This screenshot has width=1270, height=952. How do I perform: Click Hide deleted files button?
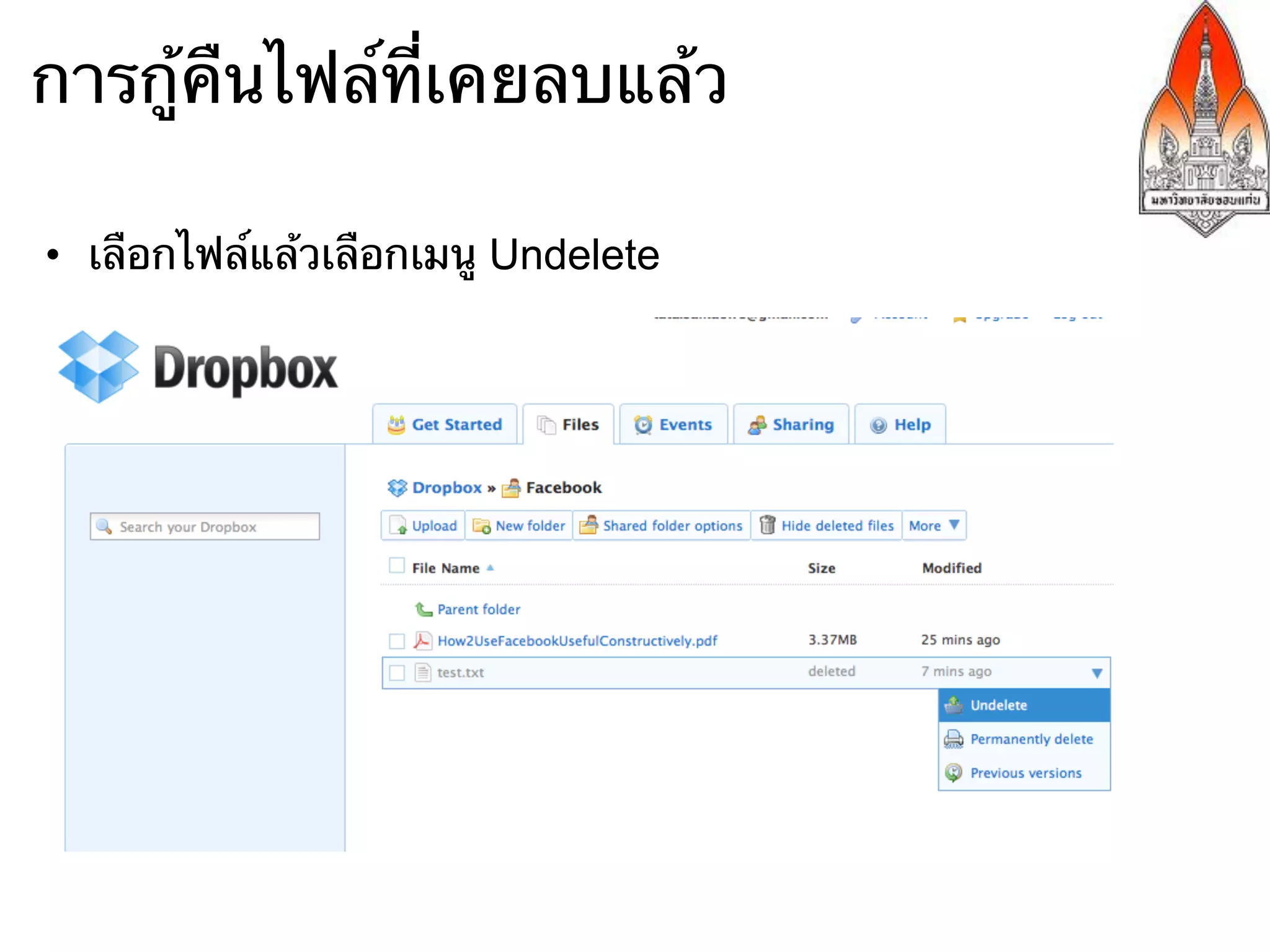(827, 526)
